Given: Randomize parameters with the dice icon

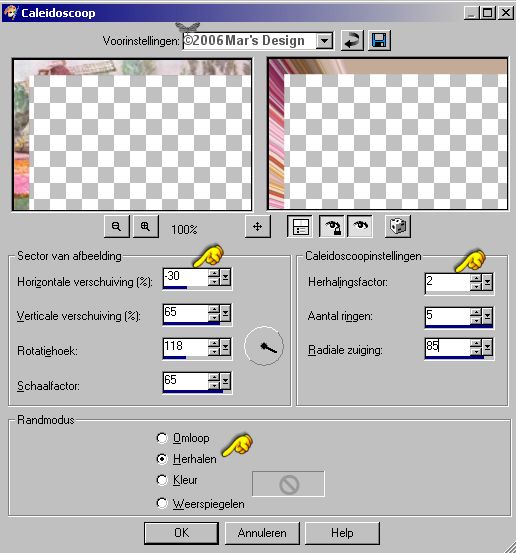Looking at the screenshot, I should tap(398, 226).
